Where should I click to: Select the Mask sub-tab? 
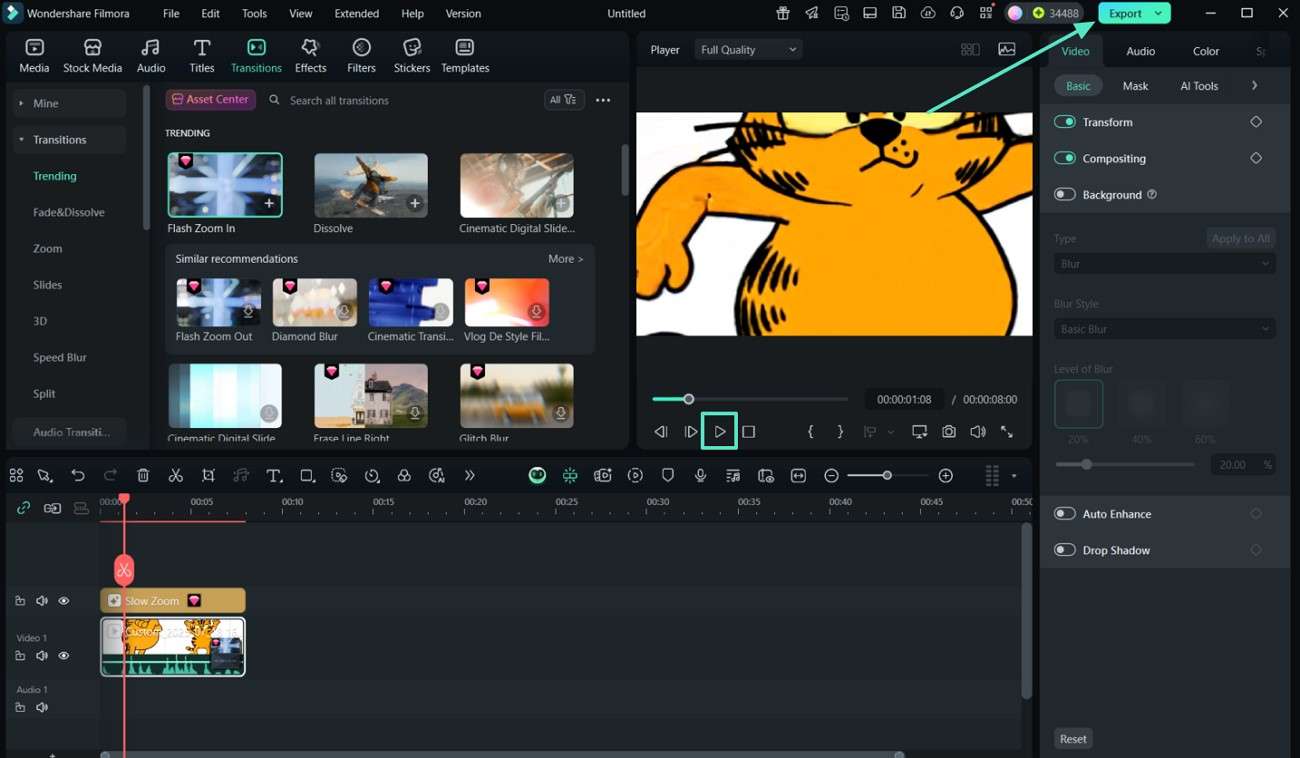[x=1135, y=86]
